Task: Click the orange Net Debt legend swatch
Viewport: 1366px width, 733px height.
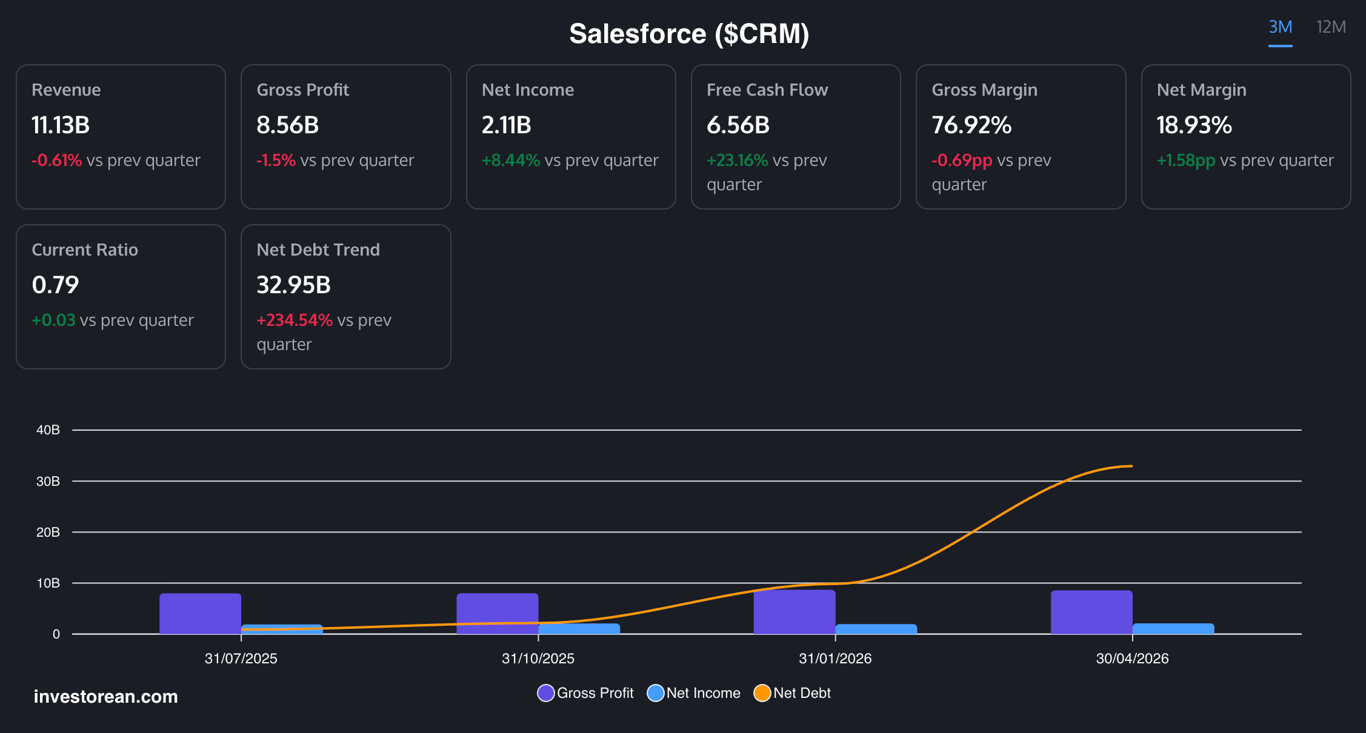Action: coord(762,693)
